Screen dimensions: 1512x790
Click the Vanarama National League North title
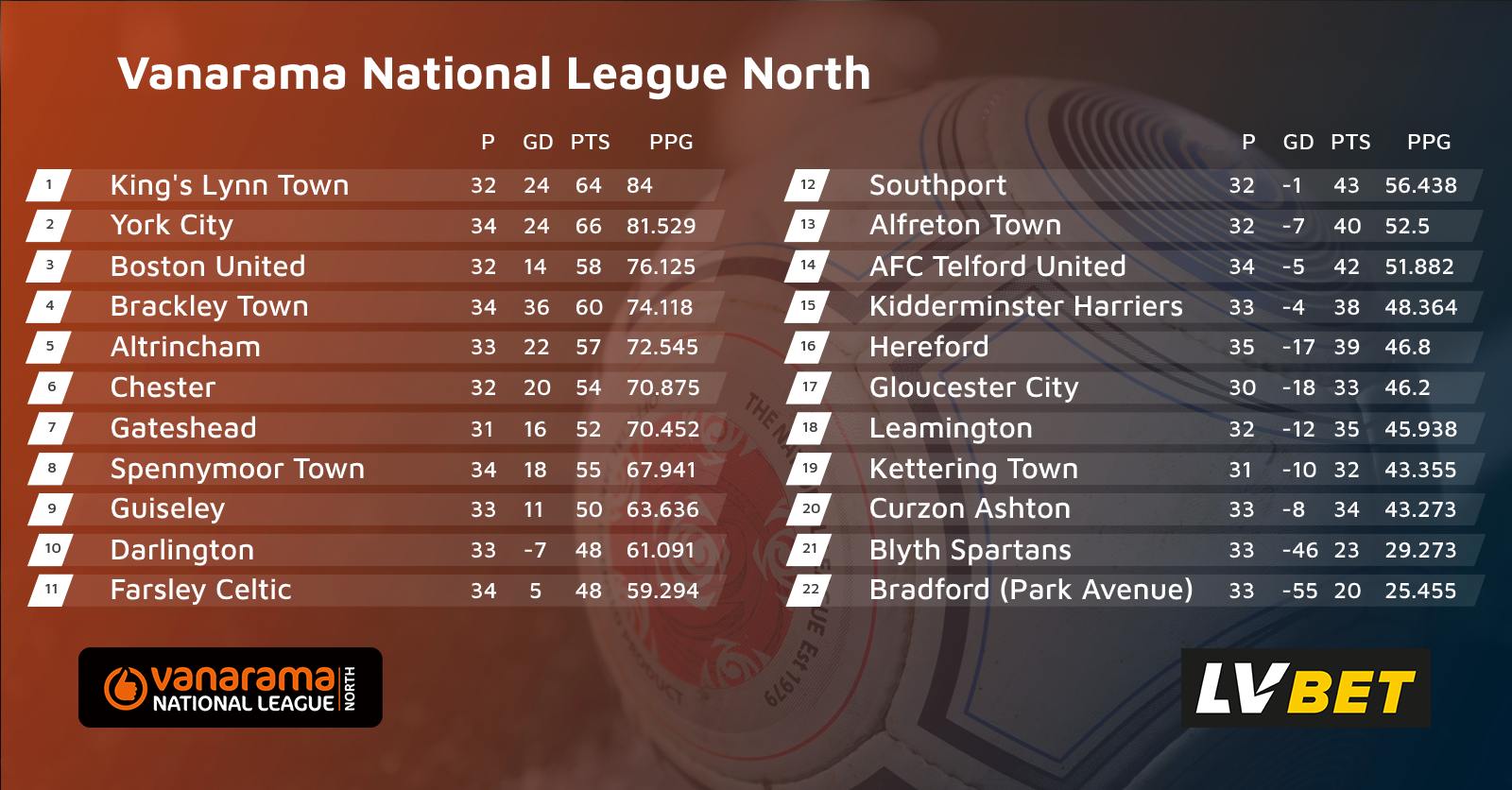pos(493,74)
